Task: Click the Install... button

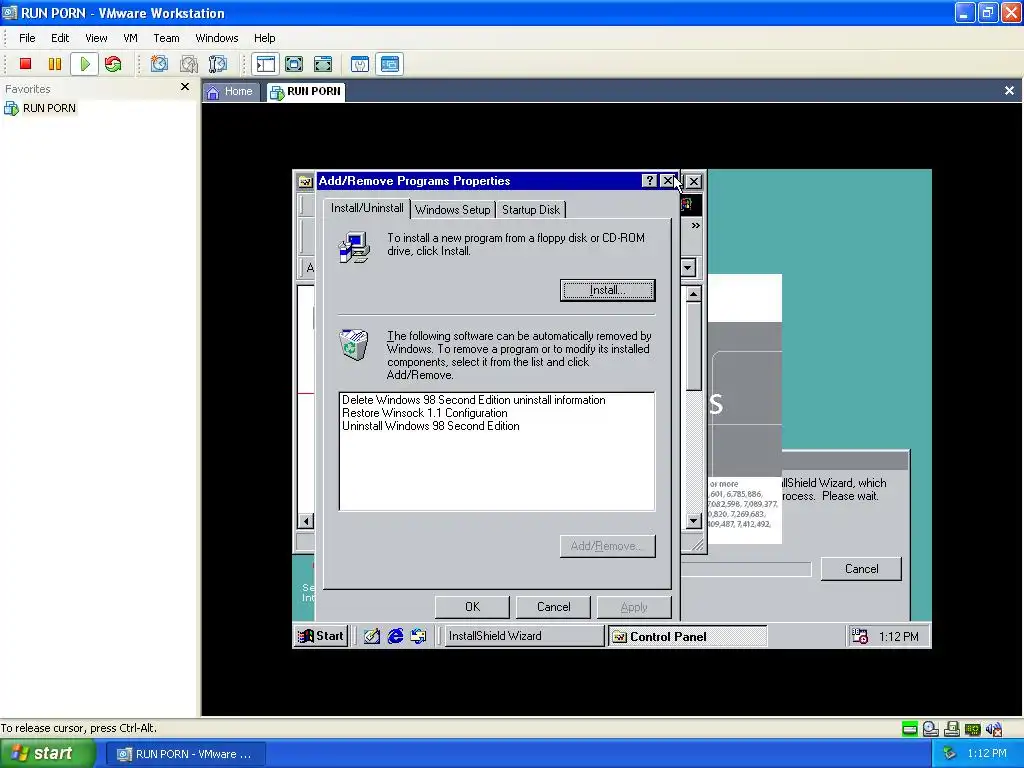Action: pos(607,290)
